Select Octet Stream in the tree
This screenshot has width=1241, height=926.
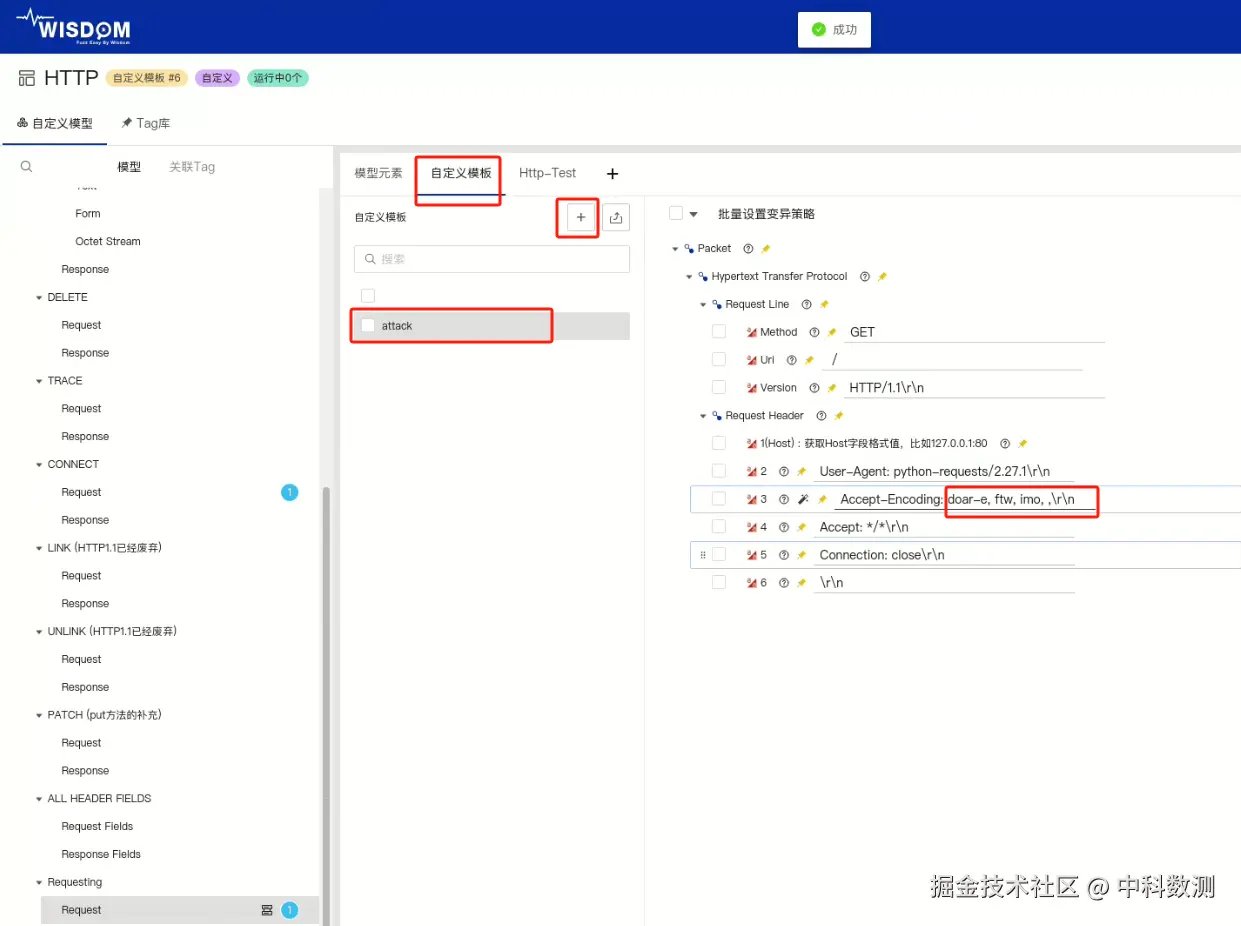[x=108, y=241]
